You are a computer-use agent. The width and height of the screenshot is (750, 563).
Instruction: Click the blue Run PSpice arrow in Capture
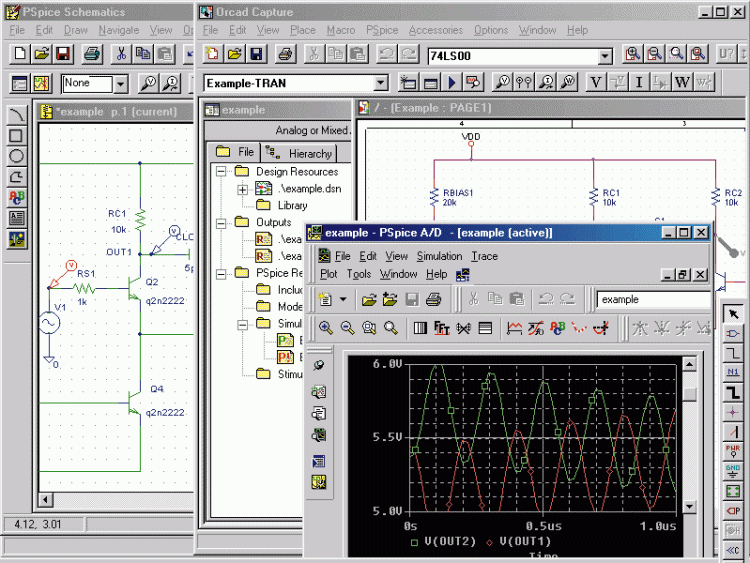click(x=452, y=83)
